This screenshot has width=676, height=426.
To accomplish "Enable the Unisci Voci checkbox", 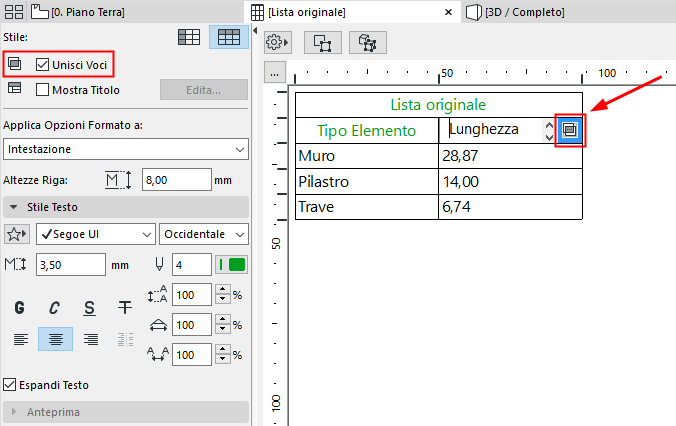I will [42, 64].
